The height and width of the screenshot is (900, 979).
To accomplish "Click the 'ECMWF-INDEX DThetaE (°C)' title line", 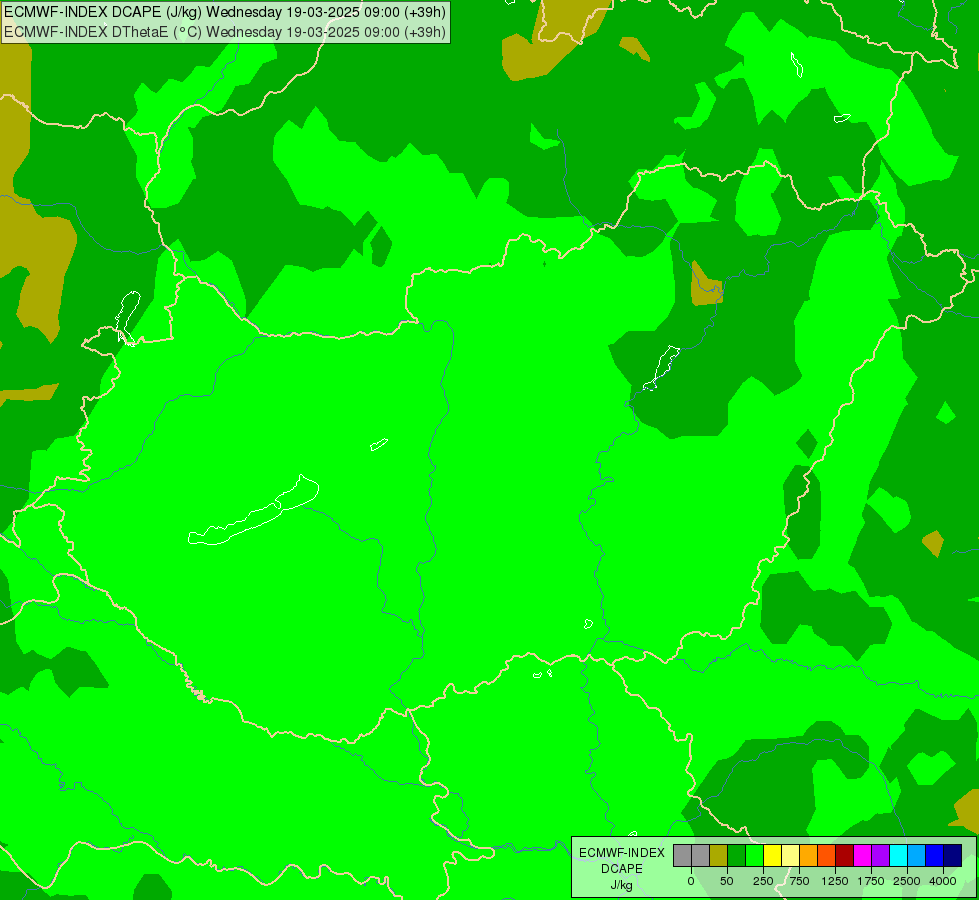I will click(x=225, y=32).
